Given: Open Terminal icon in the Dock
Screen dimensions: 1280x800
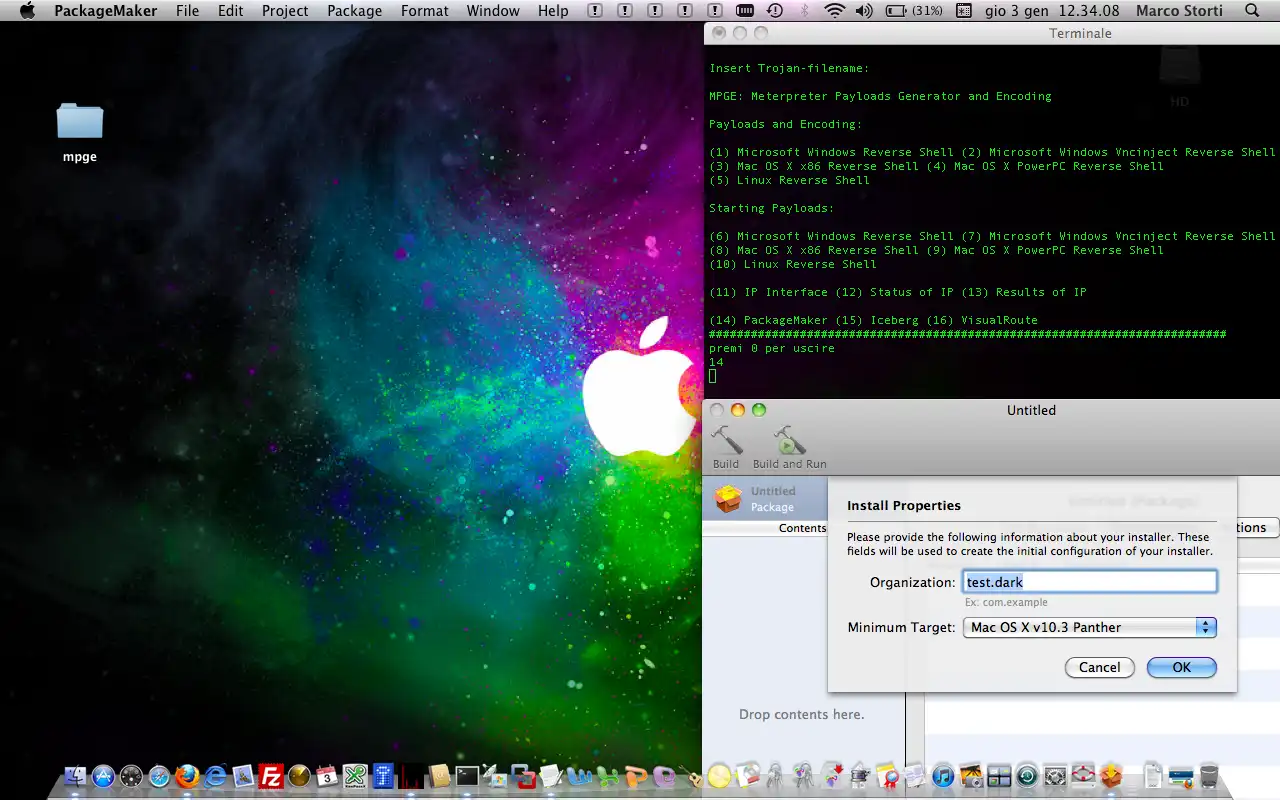Looking at the screenshot, I should (467, 775).
